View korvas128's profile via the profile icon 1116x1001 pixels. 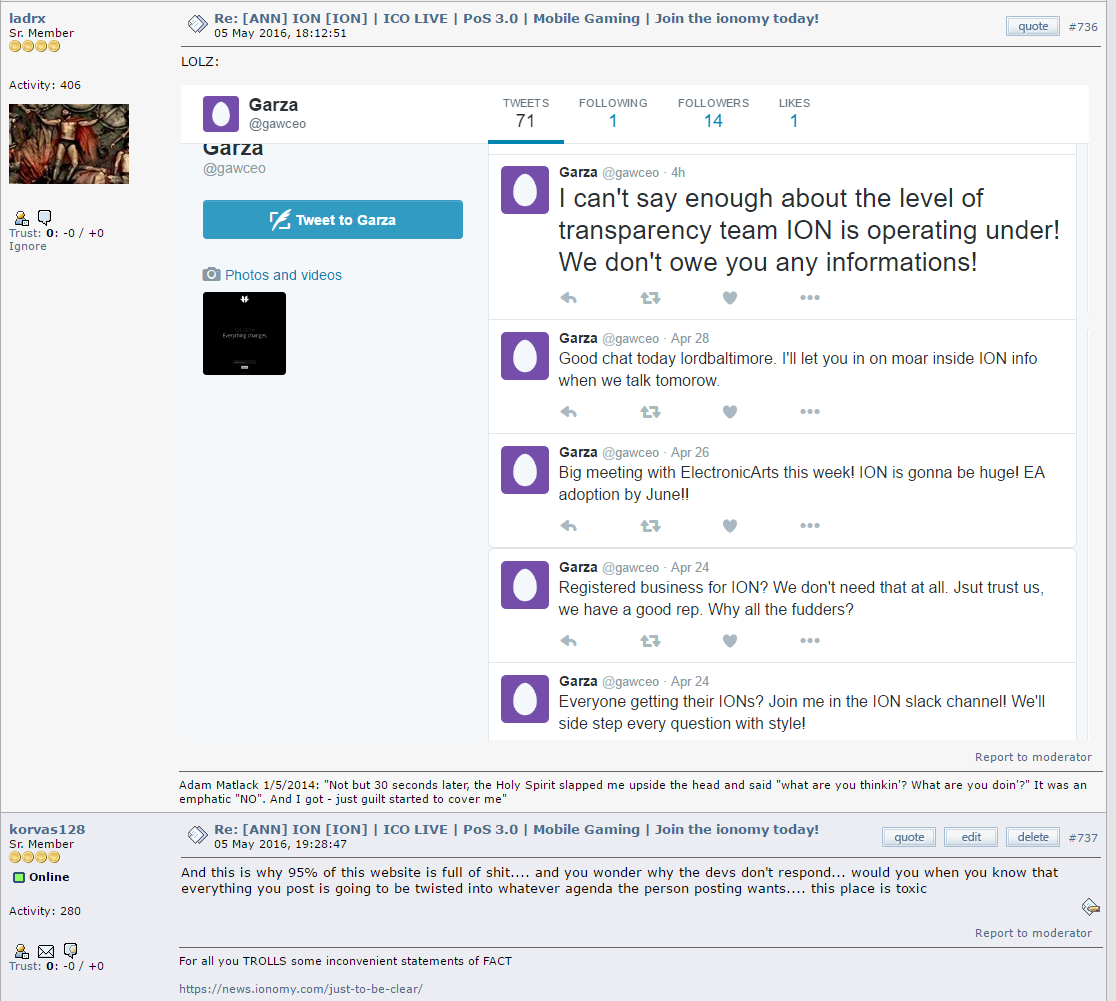click(22, 951)
